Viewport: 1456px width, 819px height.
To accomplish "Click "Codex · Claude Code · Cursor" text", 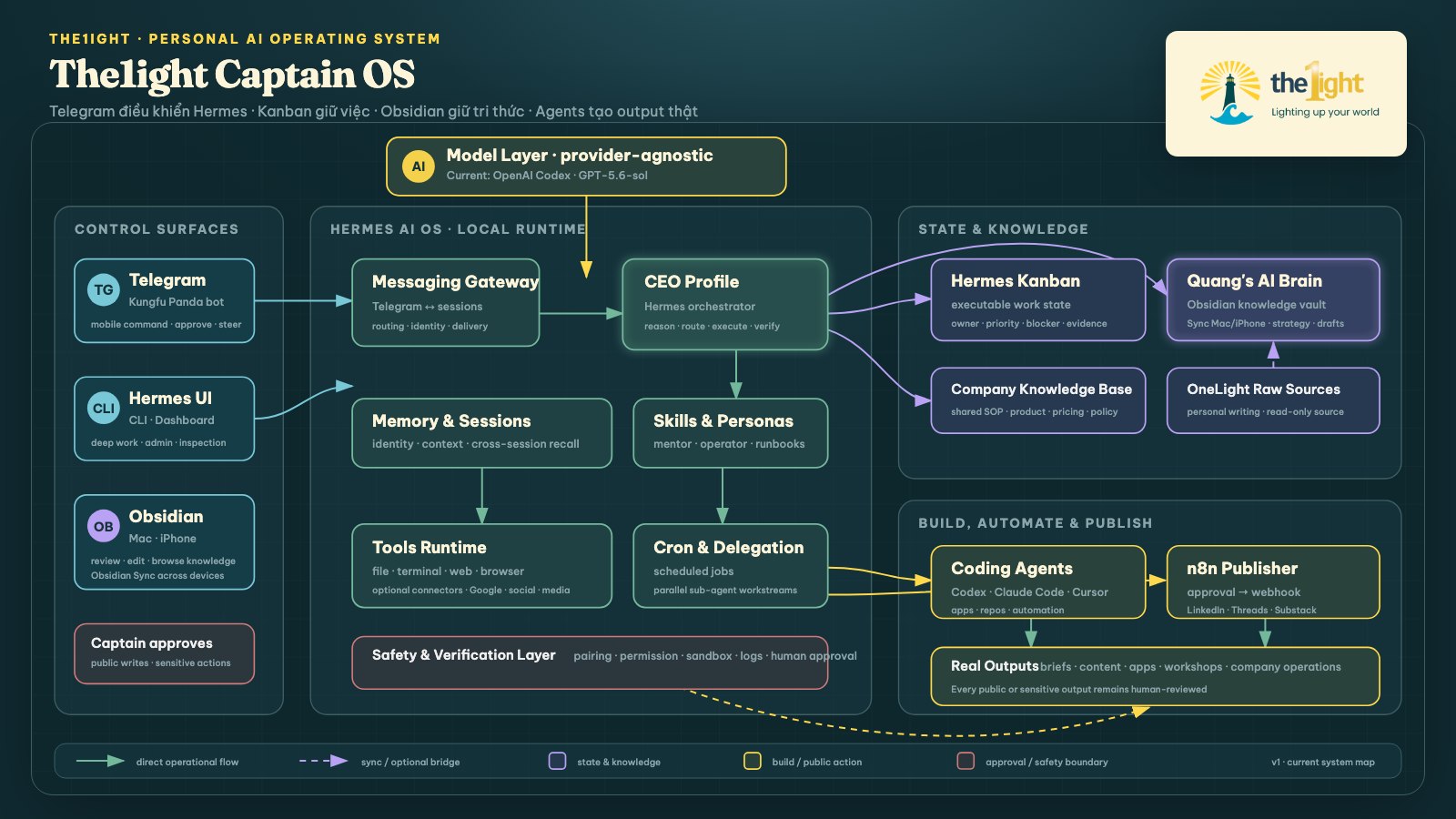I will [x=1030, y=592].
